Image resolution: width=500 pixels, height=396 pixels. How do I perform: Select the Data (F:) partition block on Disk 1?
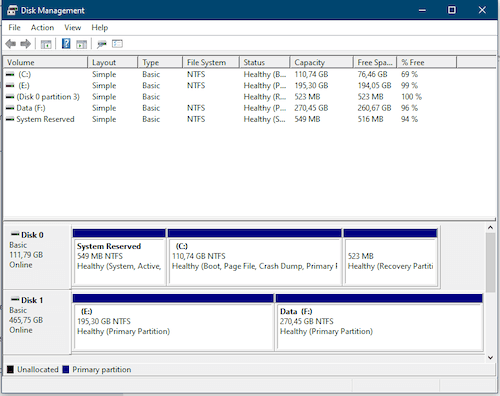[379, 322]
